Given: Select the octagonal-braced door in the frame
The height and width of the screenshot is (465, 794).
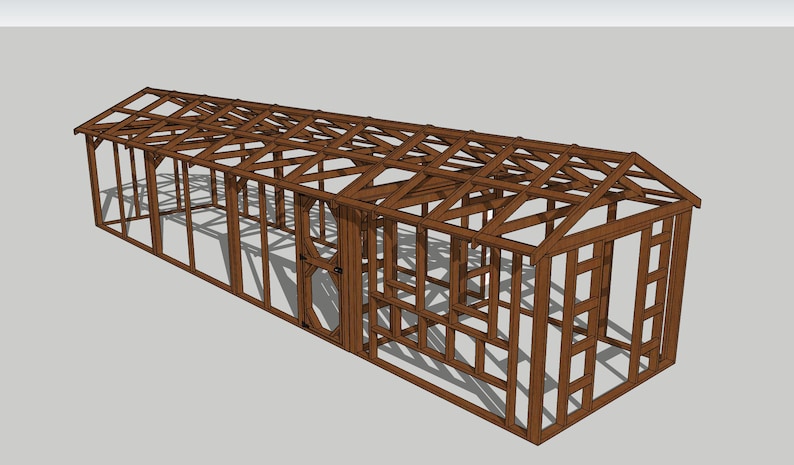Looking at the screenshot, I should 320,268.
